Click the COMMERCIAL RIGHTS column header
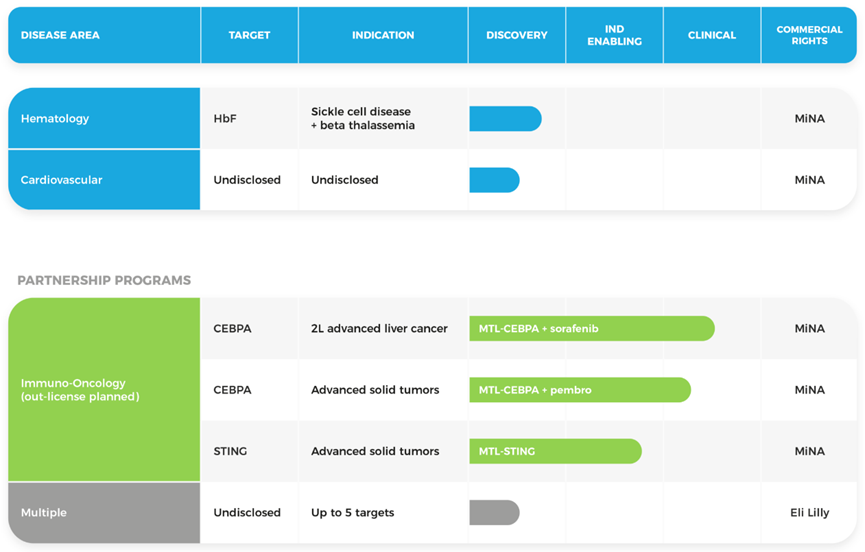 [809, 35]
